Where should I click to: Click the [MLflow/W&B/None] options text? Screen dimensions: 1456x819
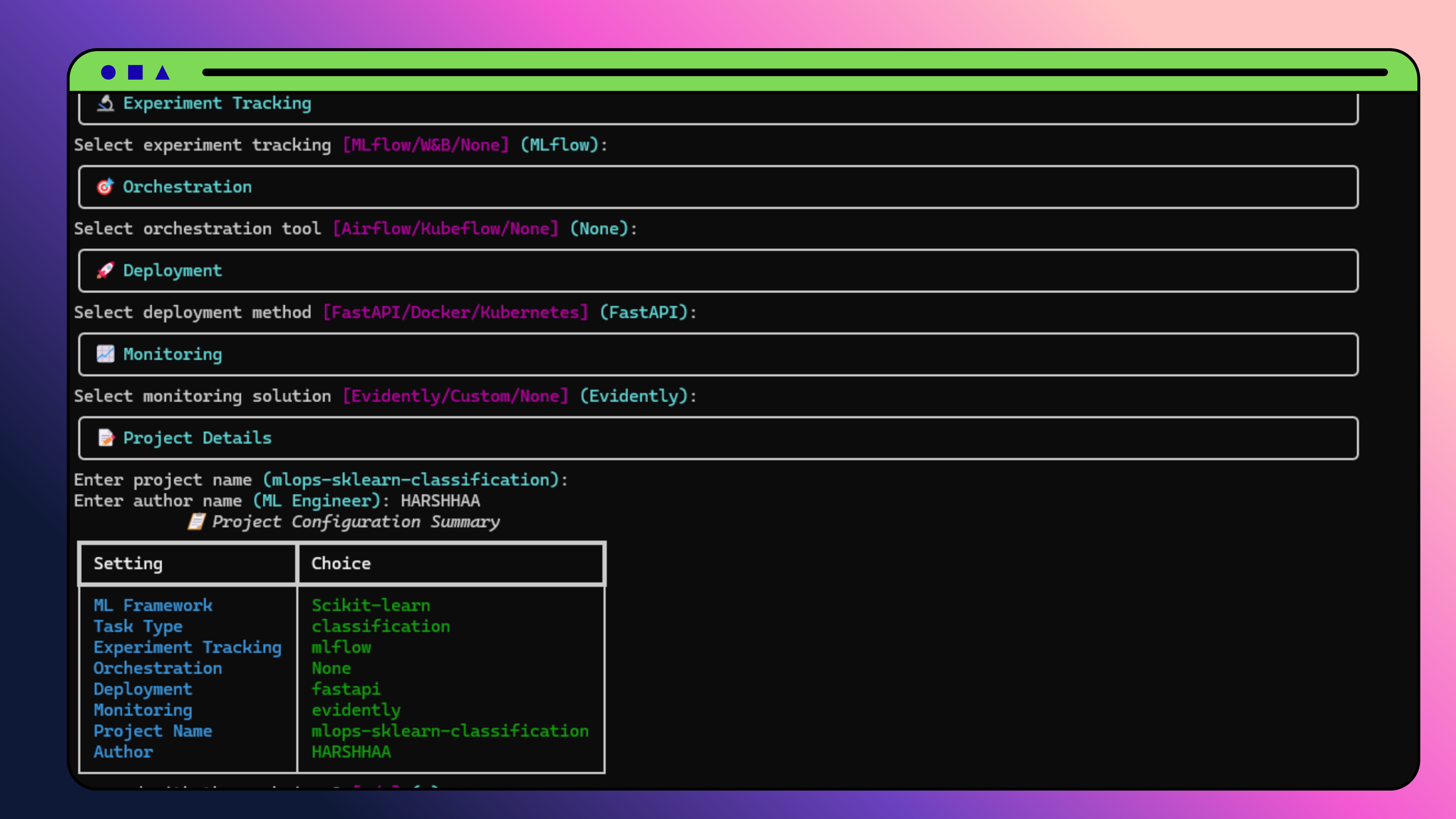pos(425,145)
